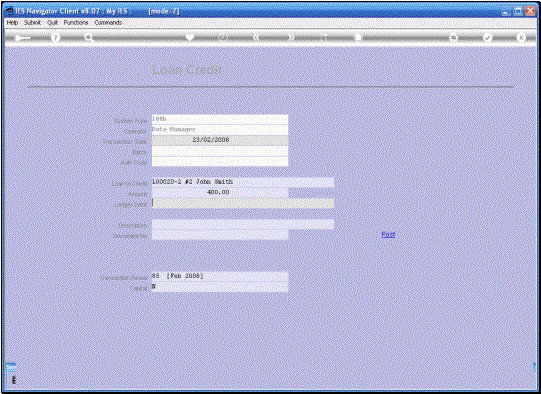The height and width of the screenshot is (394, 541).
Task: Click the Transaction Period field showing Feb 2008
Action: (220, 276)
